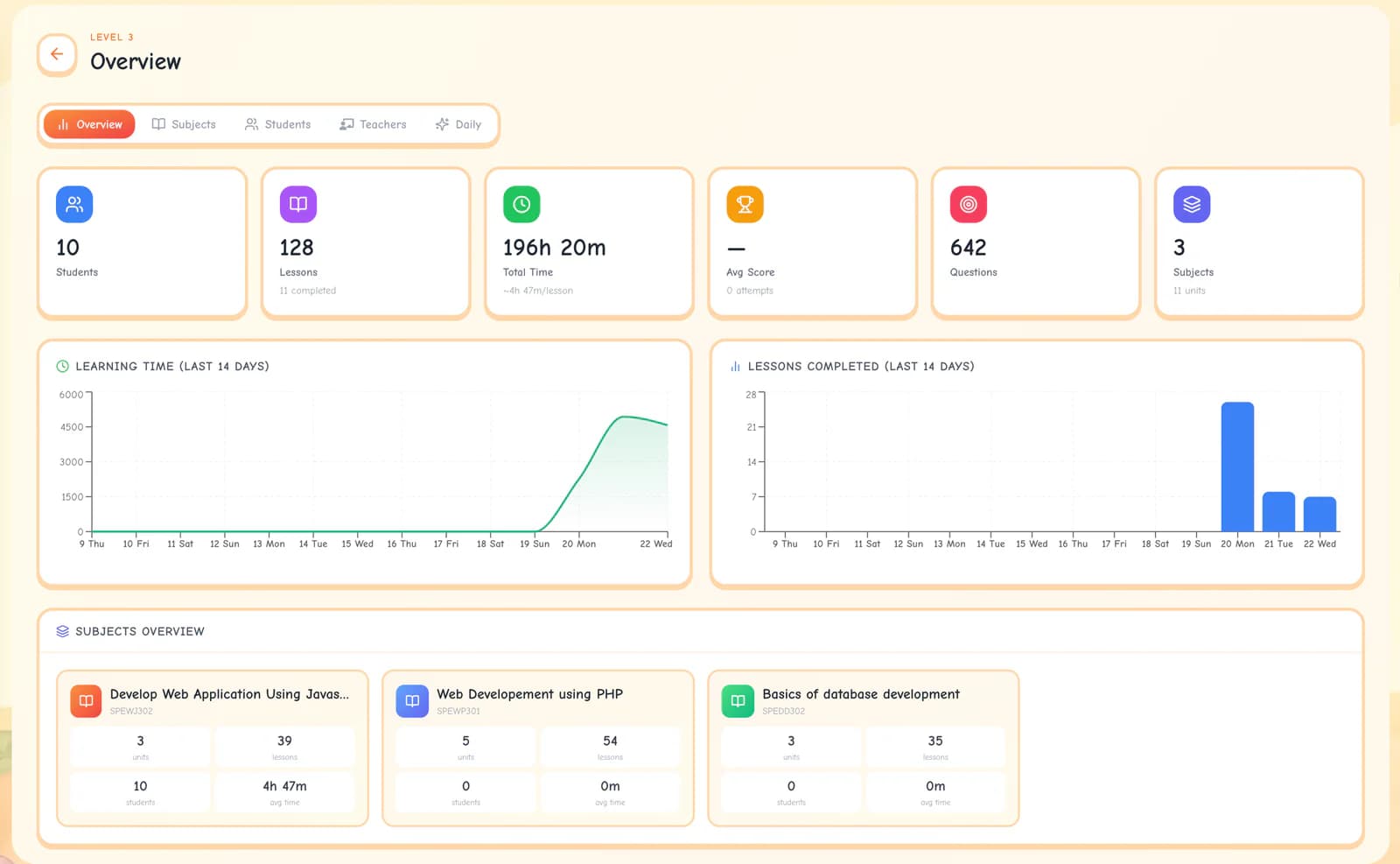Click the SPEWP301 subject code
1400x864 pixels.
pos(458,711)
